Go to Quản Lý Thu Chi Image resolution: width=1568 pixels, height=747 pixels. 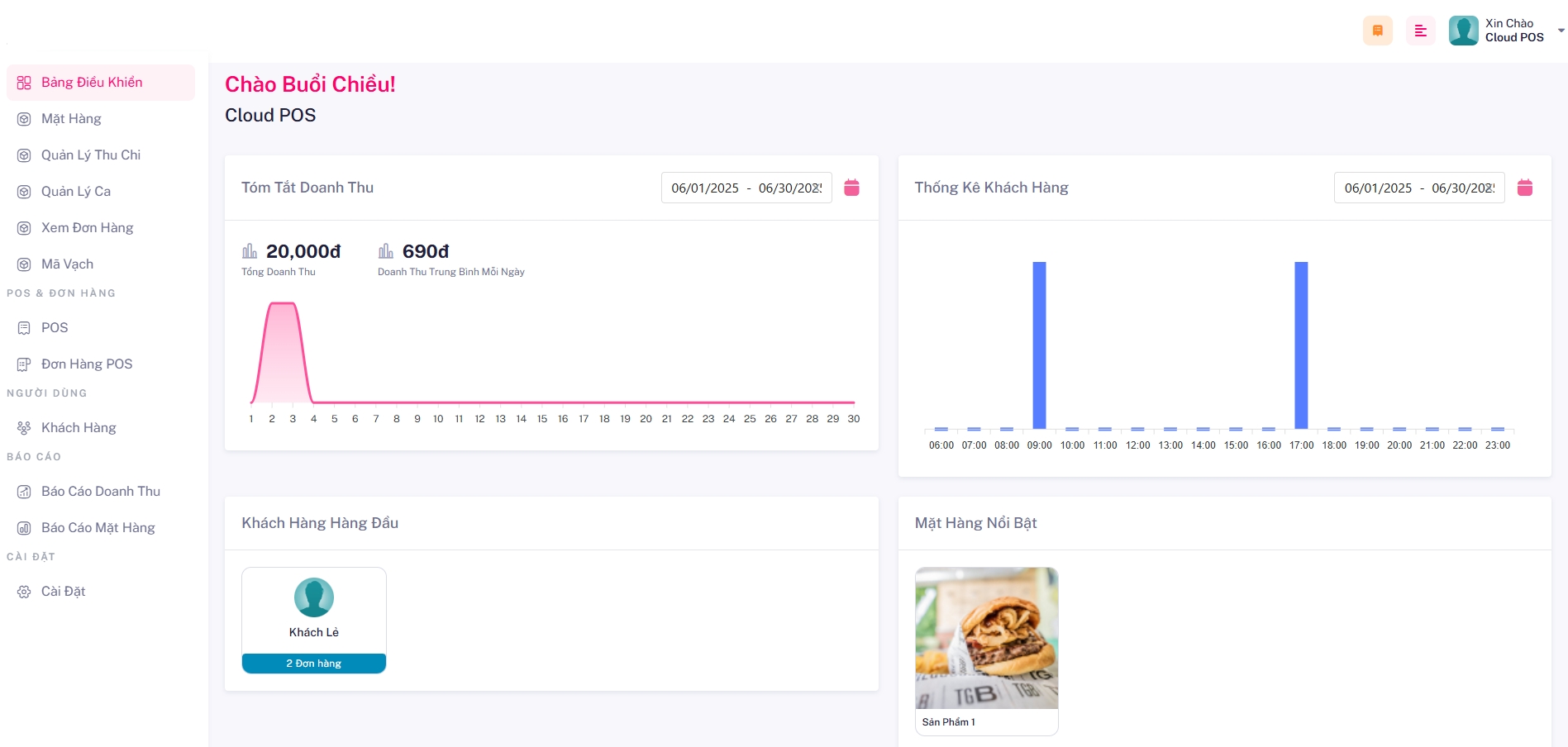coord(91,155)
